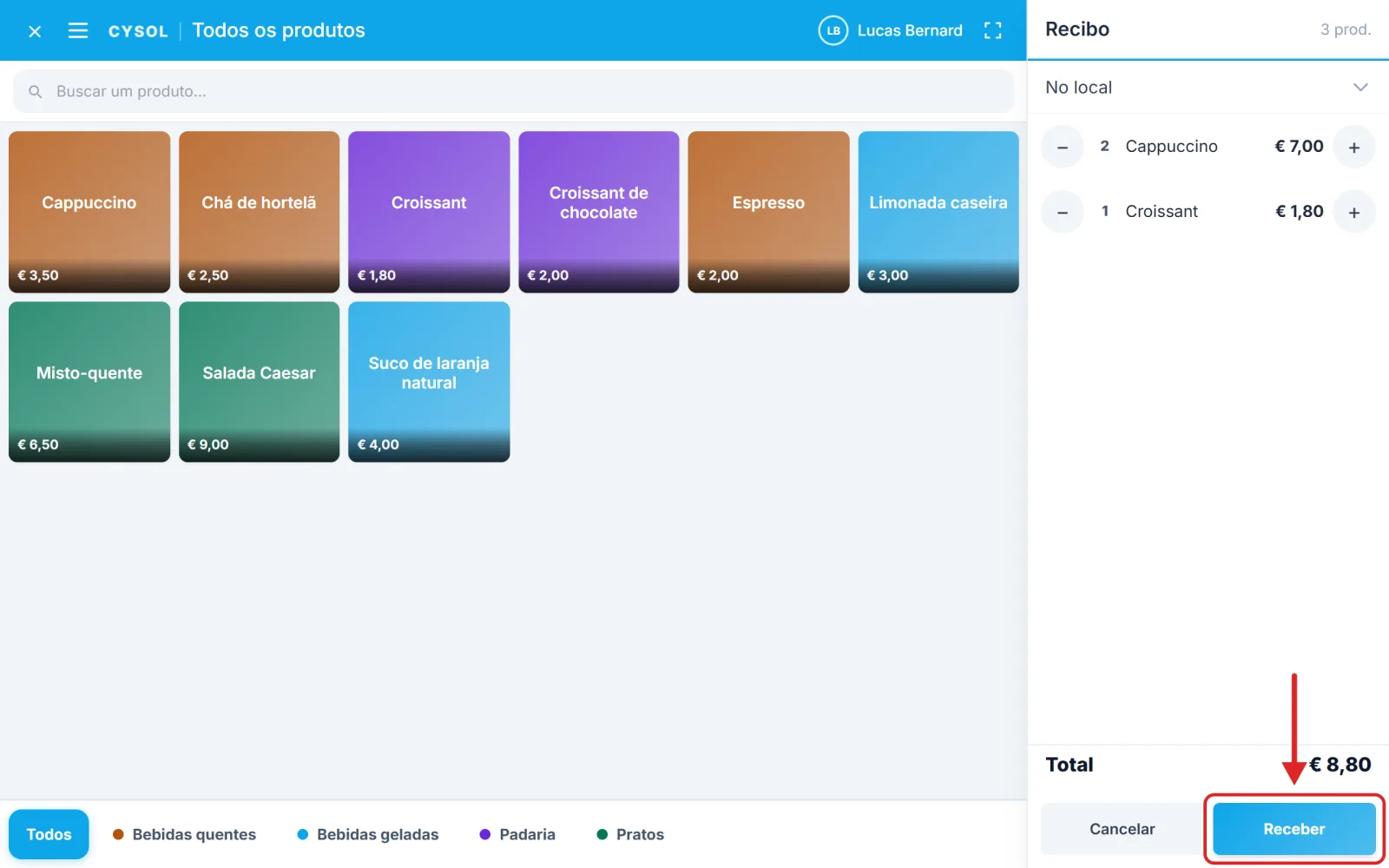Focus the Buscar um produto field
This screenshot has width=1389, height=868.
click(513, 91)
